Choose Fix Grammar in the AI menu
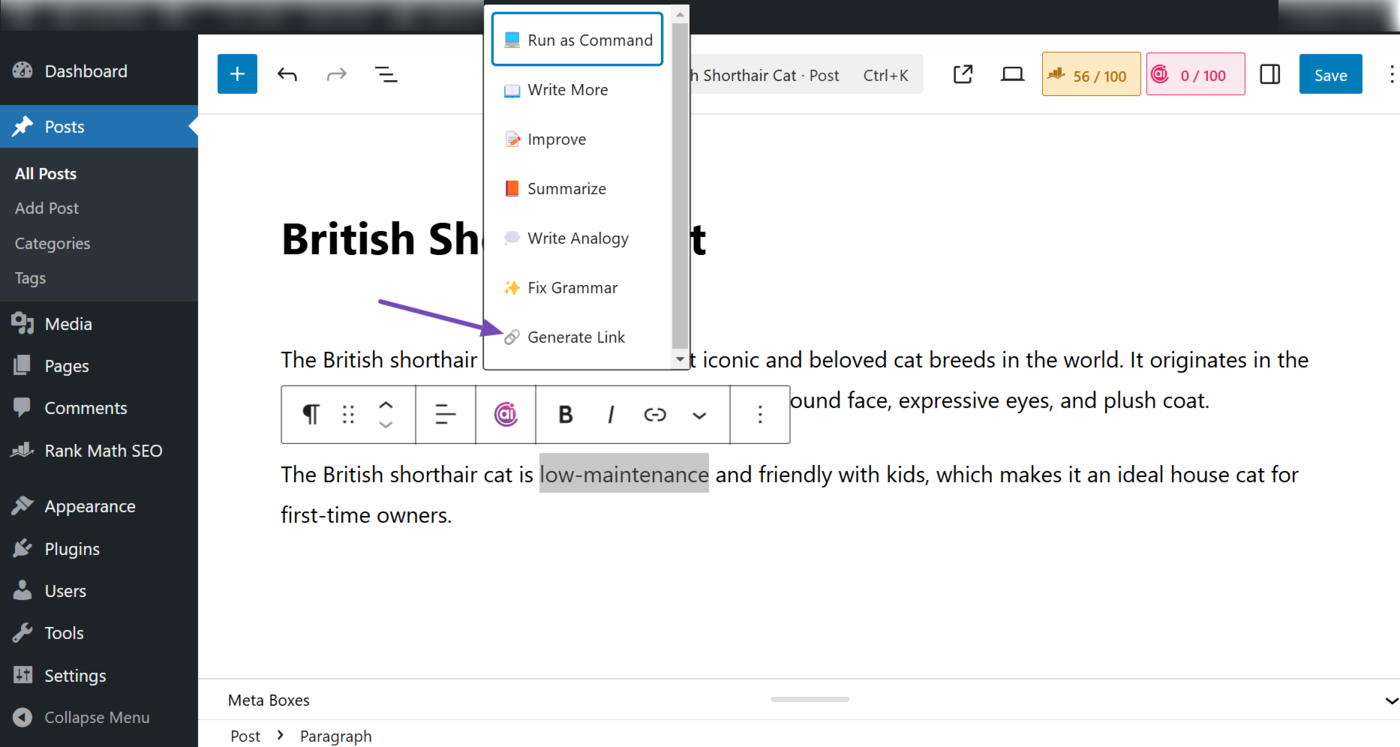1400x747 pixels. pyautogui.click(x=572, y=288)
